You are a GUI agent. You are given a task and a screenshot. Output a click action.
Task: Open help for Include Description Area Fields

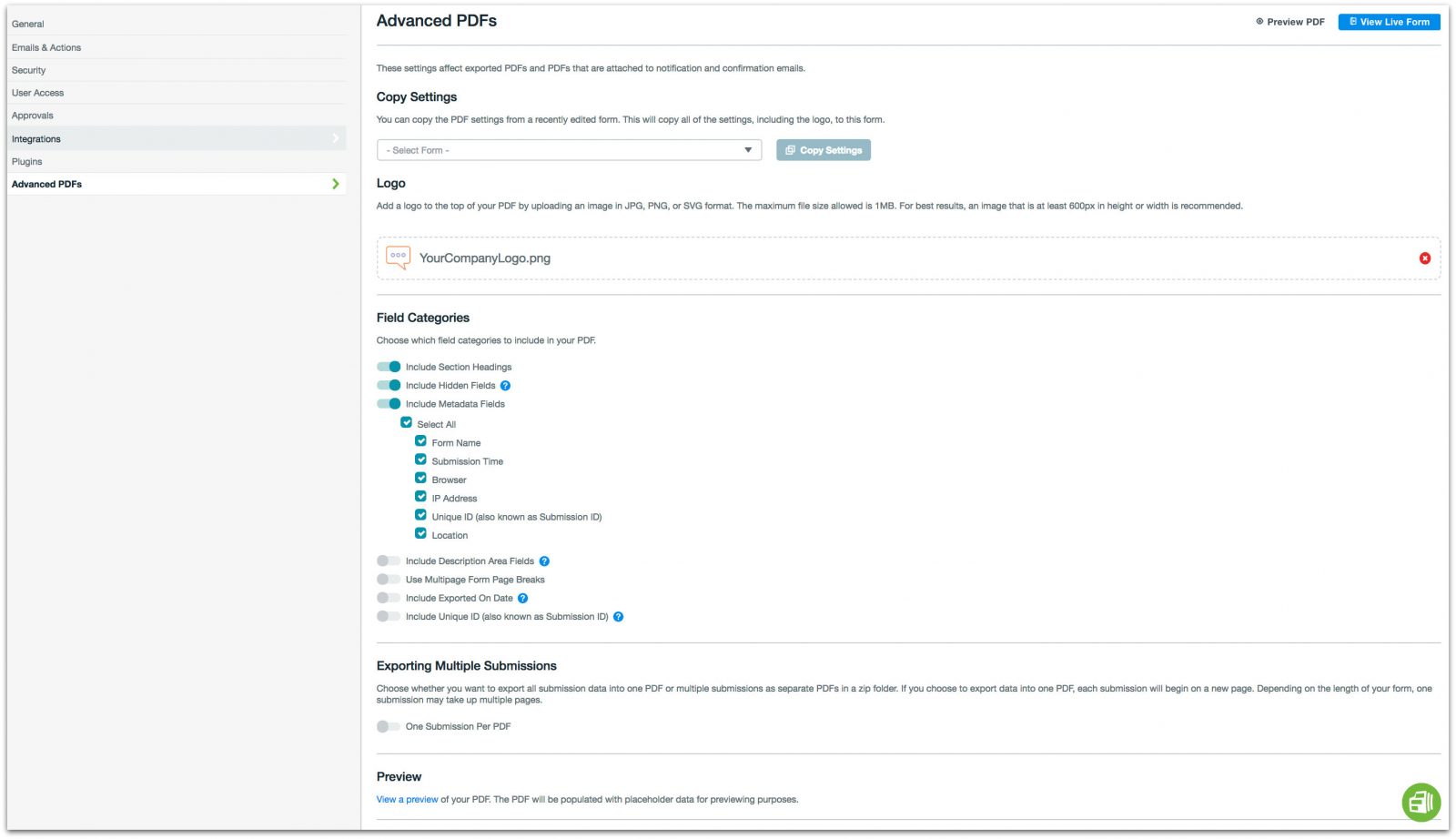click(x=544, y=561)
